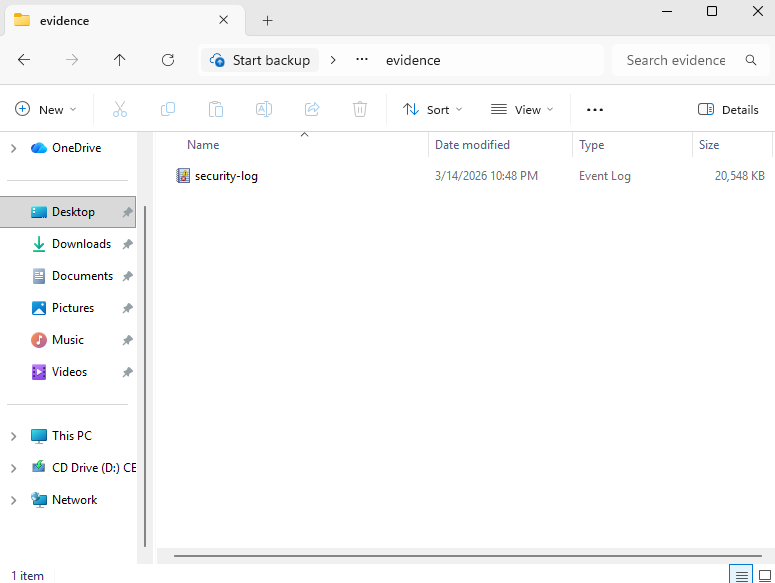Click the Cut scissors icon
Screen dimensions: 775x583
pos(120,109)
